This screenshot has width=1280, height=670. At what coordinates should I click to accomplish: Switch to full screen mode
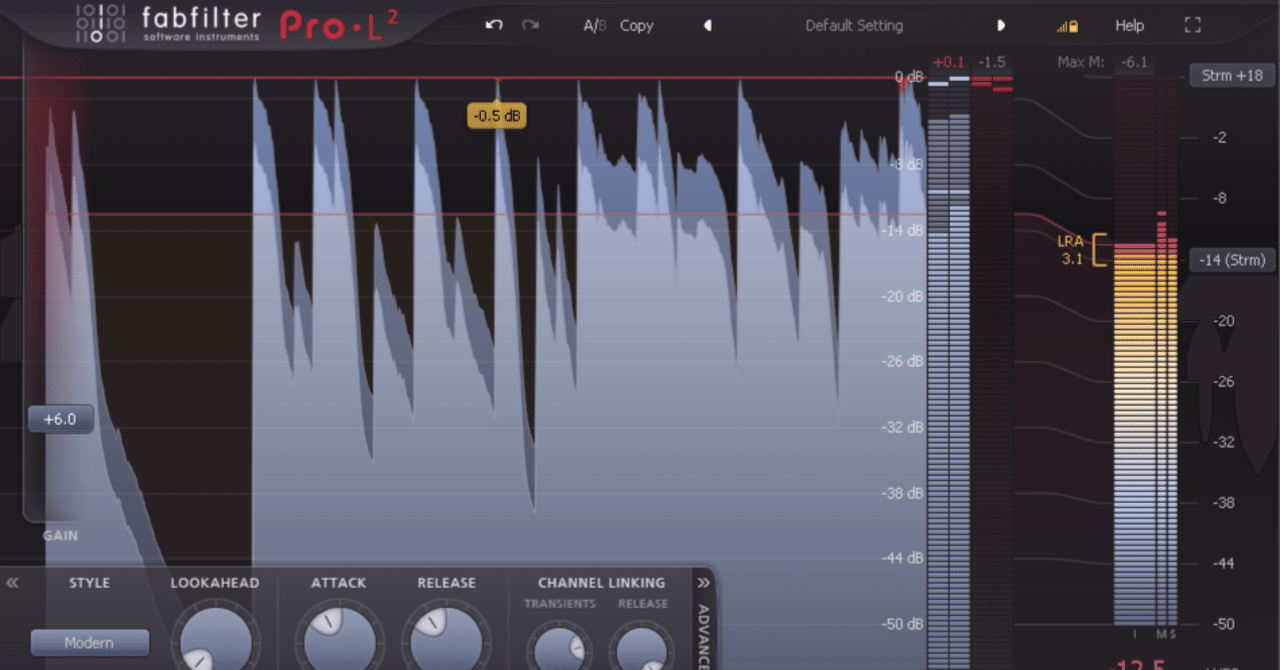[1192, 26]
